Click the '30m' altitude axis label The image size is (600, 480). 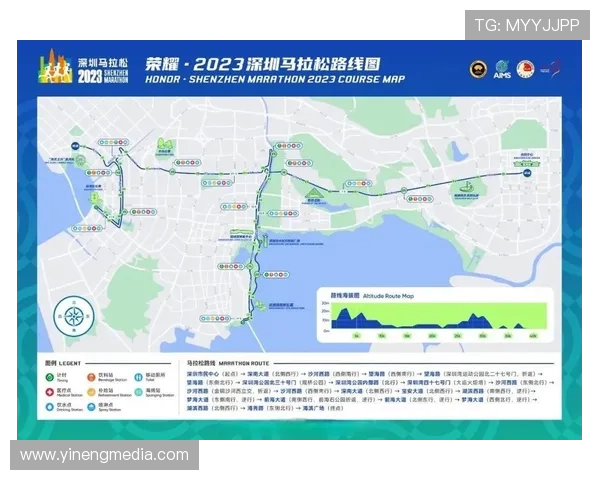pos(325,303)
